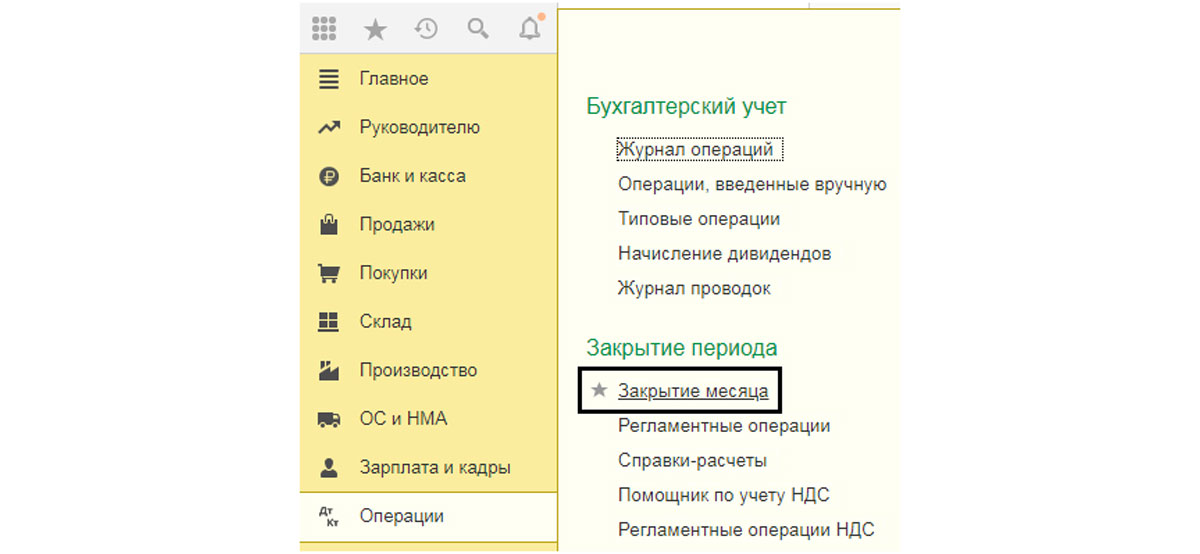The image size is (1200, 554).
Task: Toggle favorite star beside Закрытие месяца
Action: tap(599, 390)
